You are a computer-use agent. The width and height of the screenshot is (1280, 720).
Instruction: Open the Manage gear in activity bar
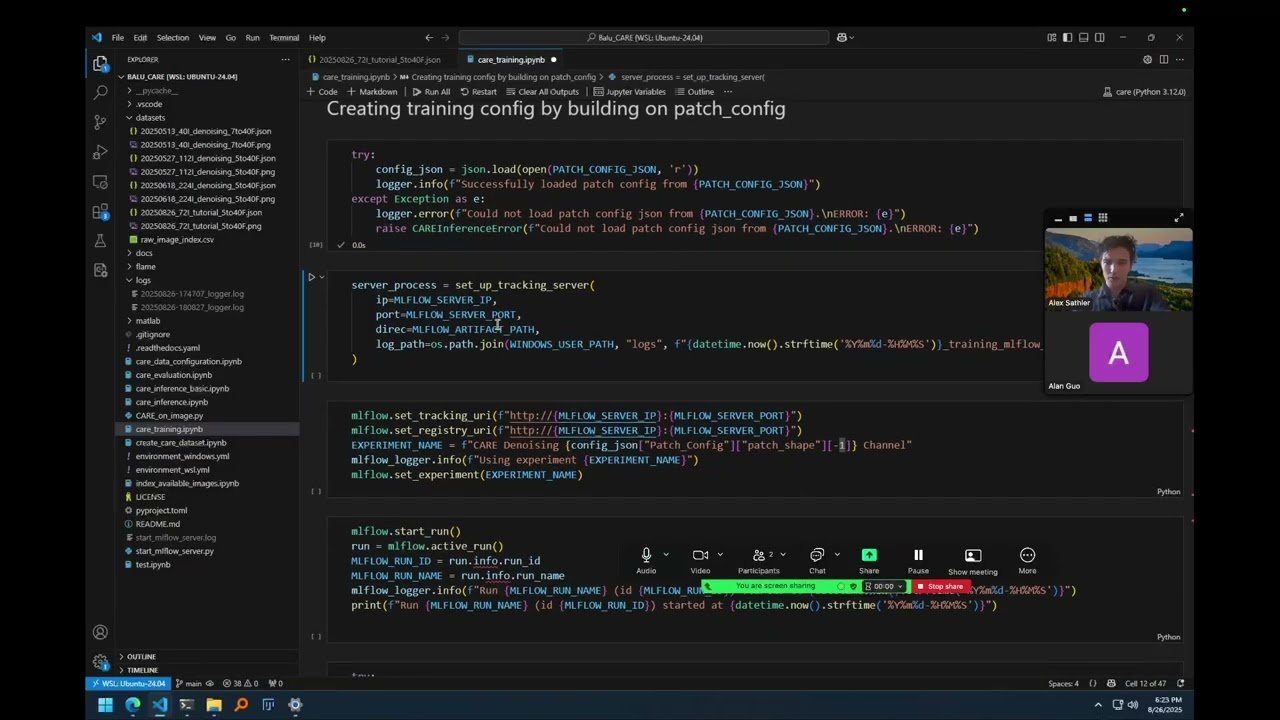100,661
